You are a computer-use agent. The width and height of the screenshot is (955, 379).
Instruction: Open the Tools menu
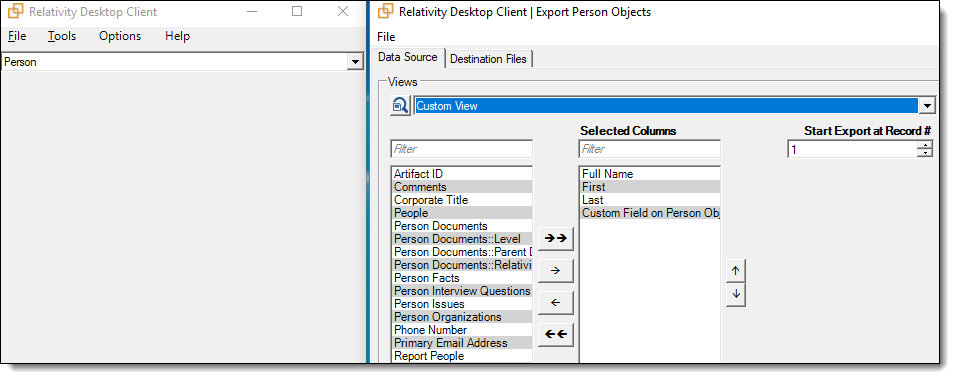click(62, 36)
